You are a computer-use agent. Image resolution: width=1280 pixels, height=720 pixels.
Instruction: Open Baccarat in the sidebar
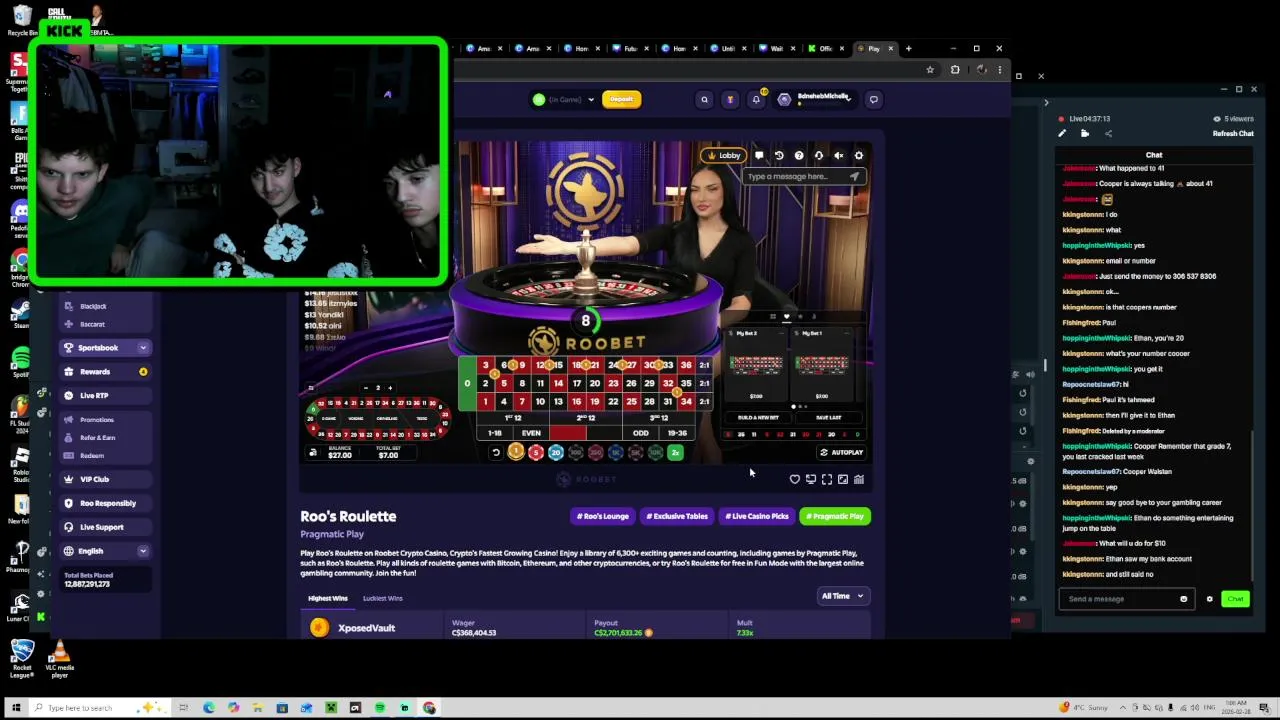(x=92, y=324)
